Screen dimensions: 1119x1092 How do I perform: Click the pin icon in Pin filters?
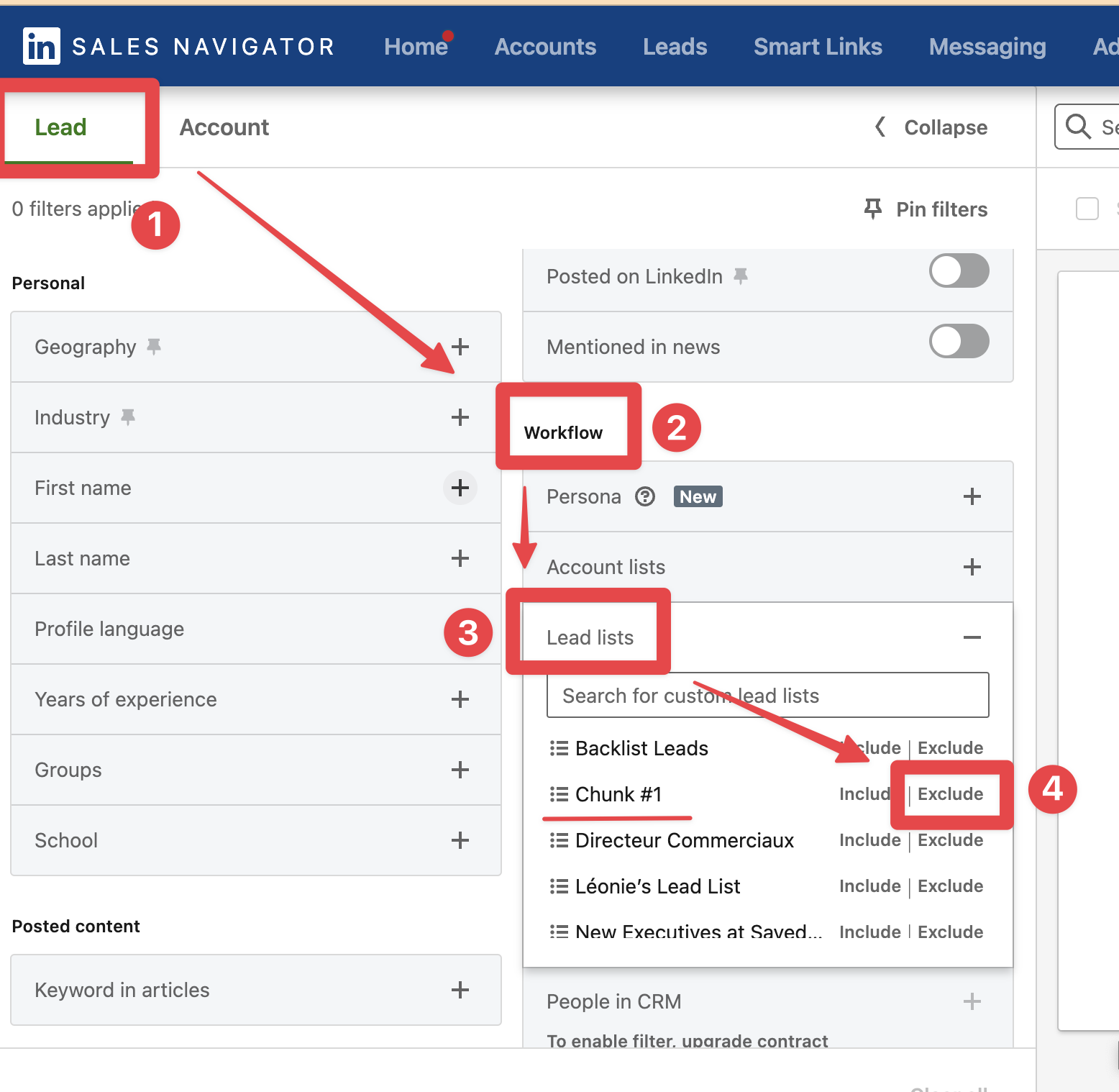pyautogui.click(x=872, y=209)
